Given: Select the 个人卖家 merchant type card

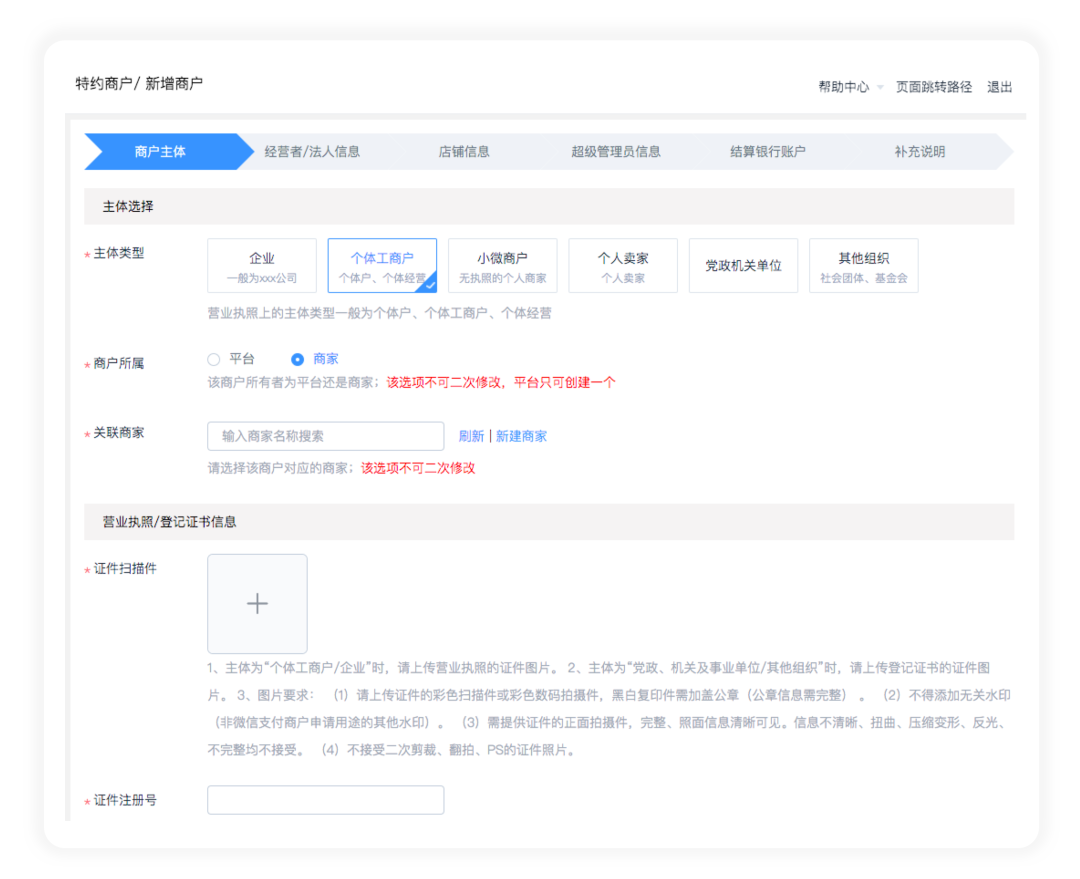Looking at the screenshot, I should pyautogui.click(x=623, y=265).
